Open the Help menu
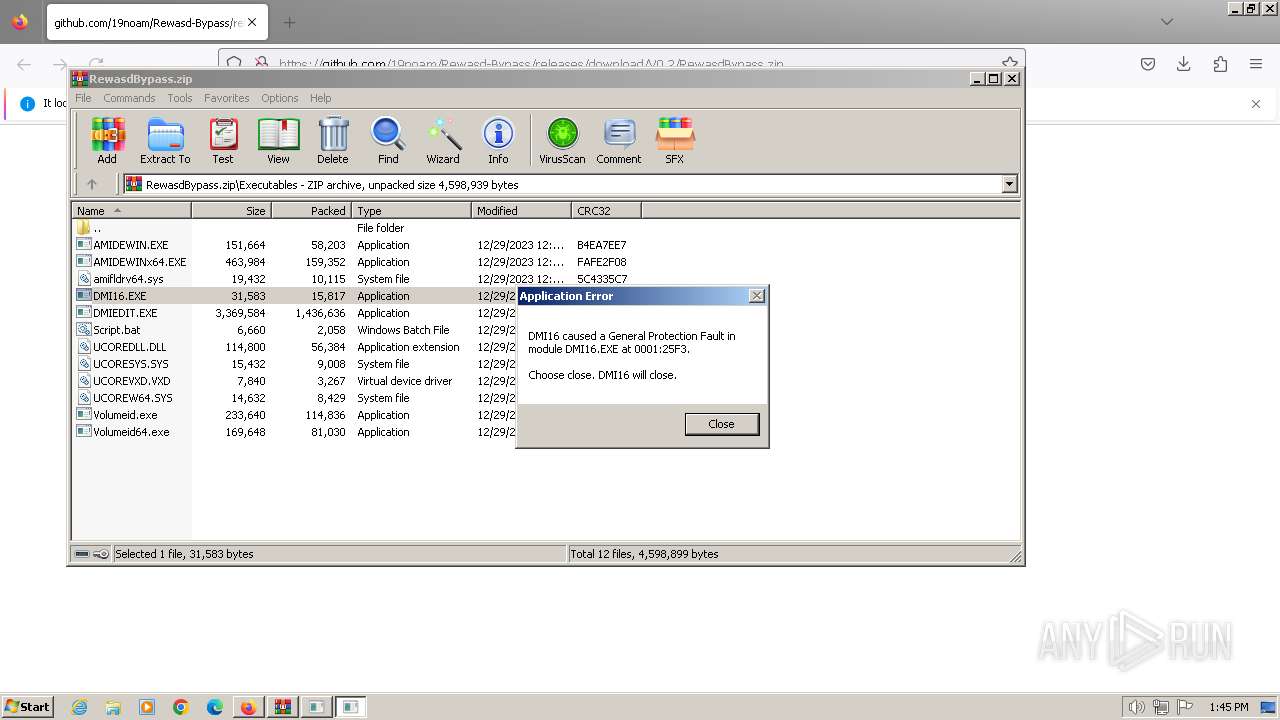 point(320,98)
